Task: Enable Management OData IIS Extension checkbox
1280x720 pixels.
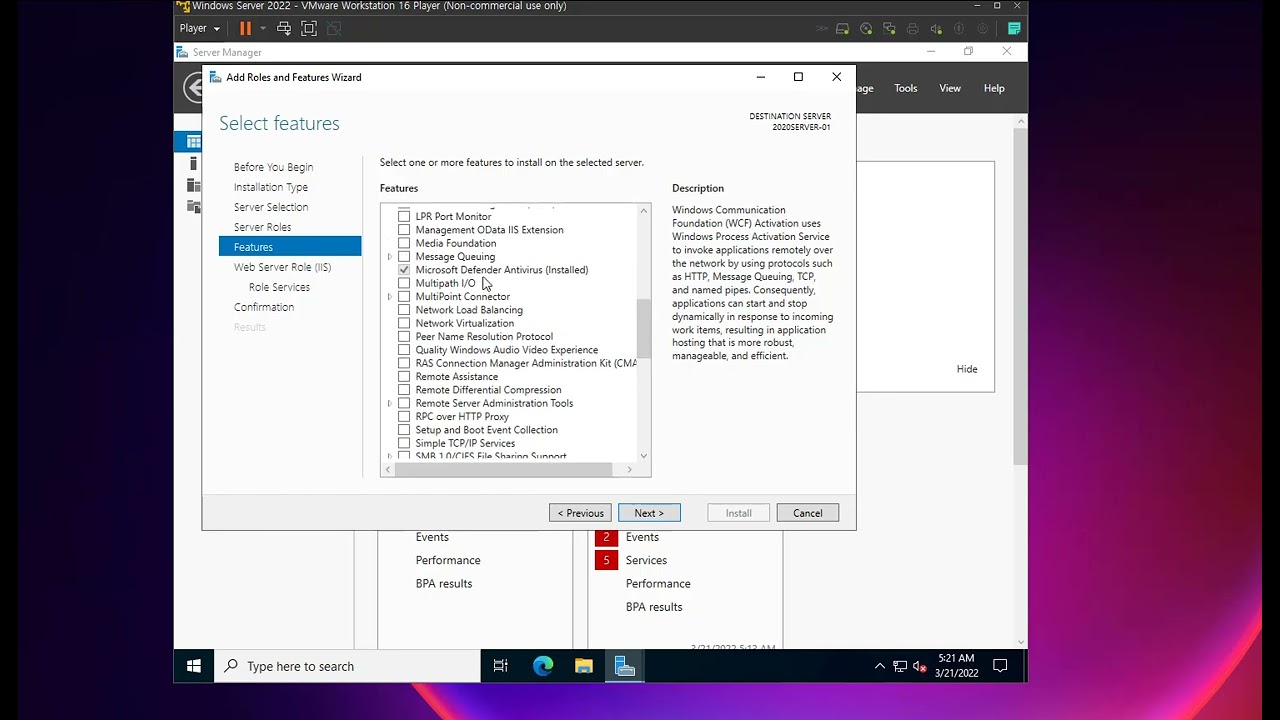Action: (x=404, y=230)
